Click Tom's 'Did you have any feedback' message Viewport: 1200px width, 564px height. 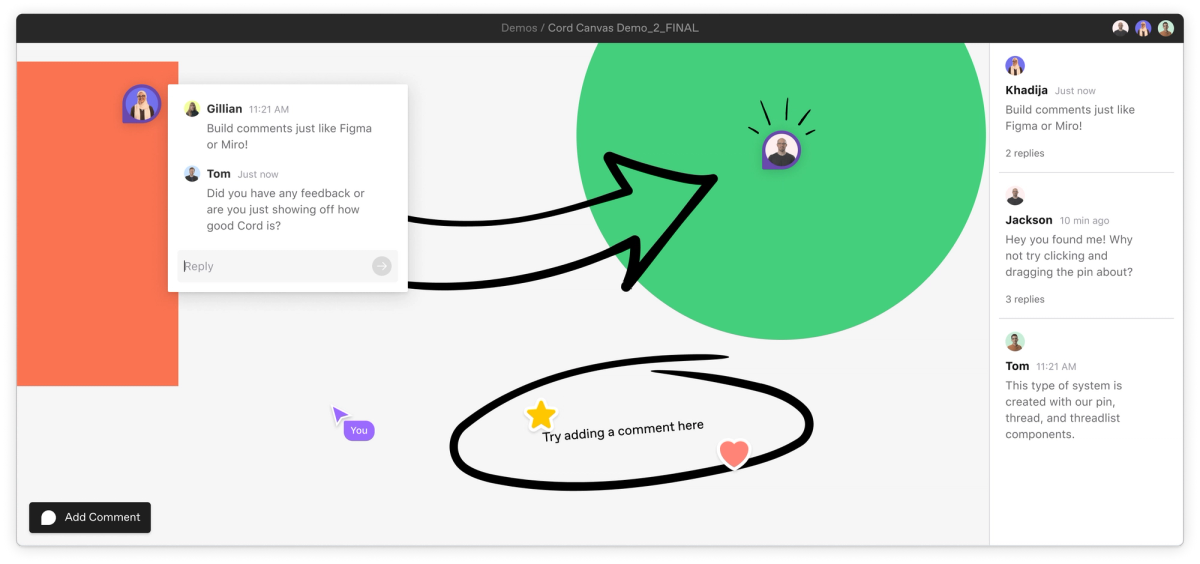coord(285,210)
